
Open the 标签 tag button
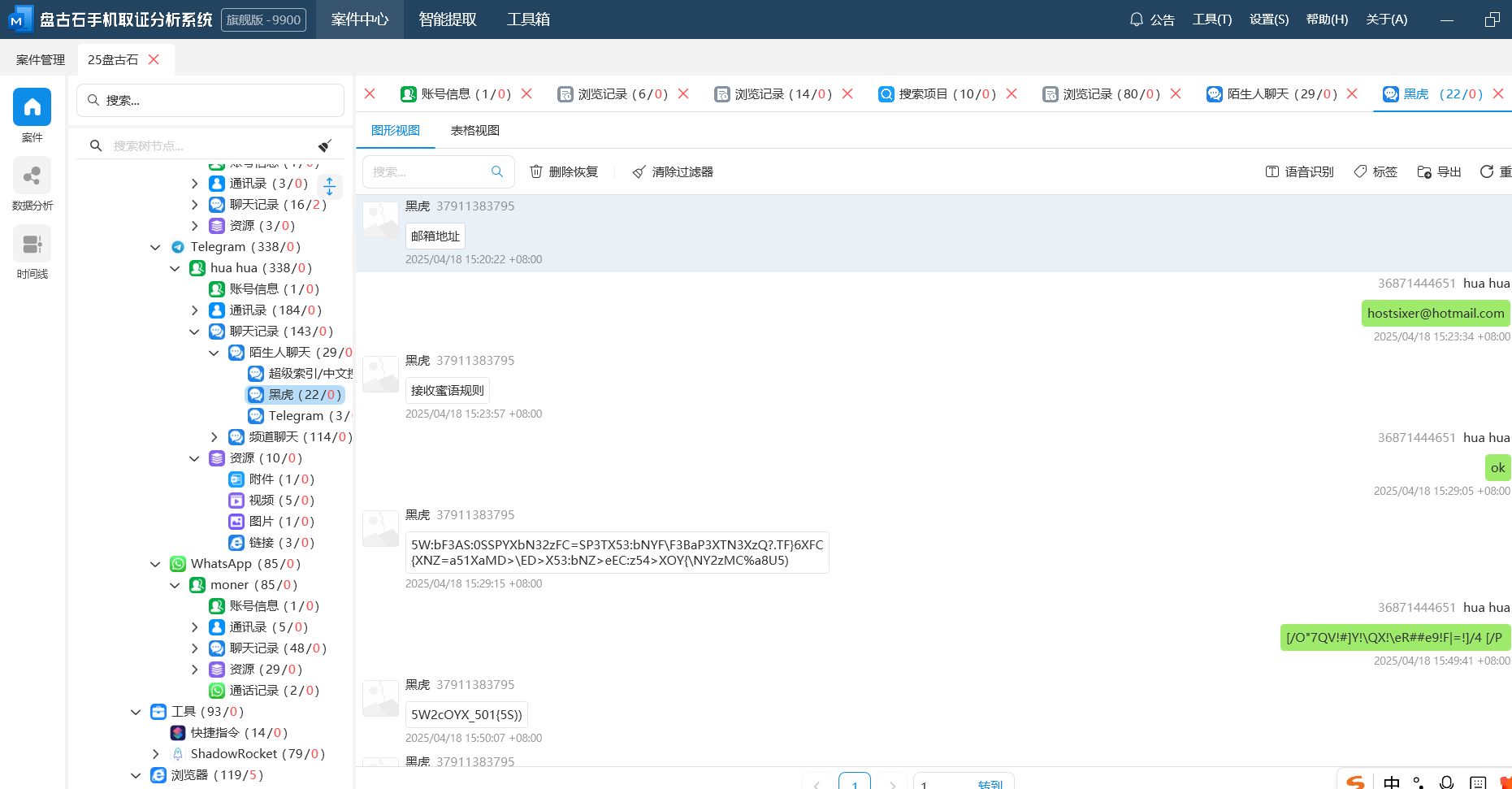tap(1375, 171)
